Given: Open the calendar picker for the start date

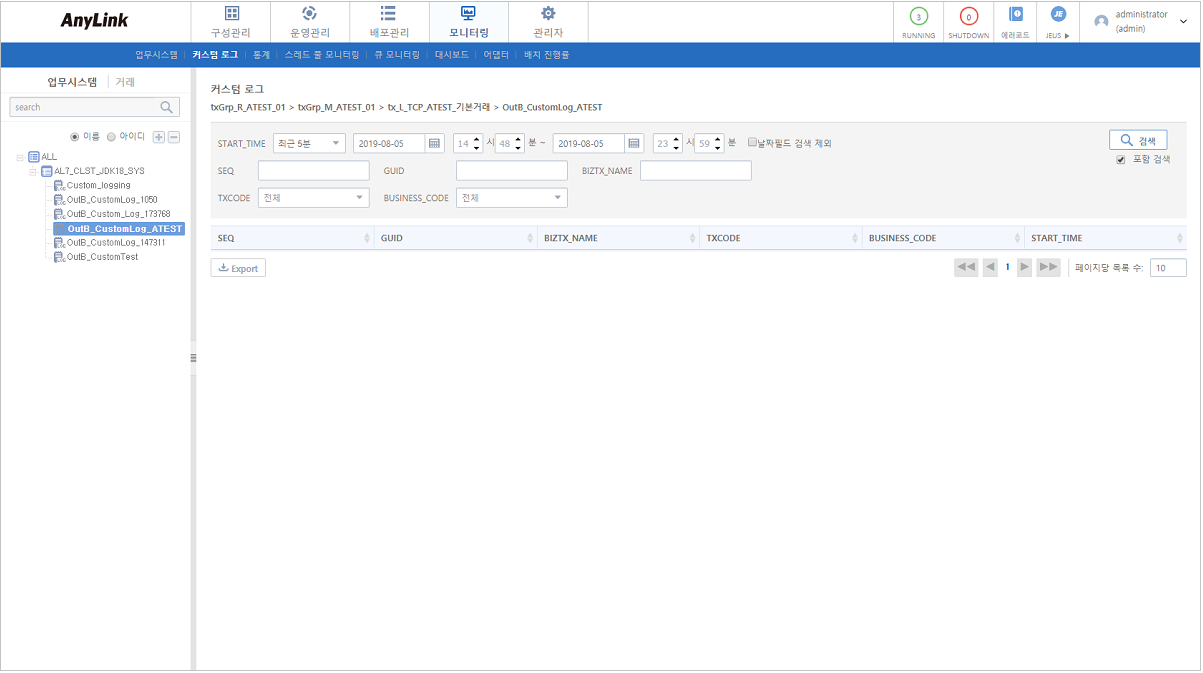Looking at the screenshot, I should 434,143.
